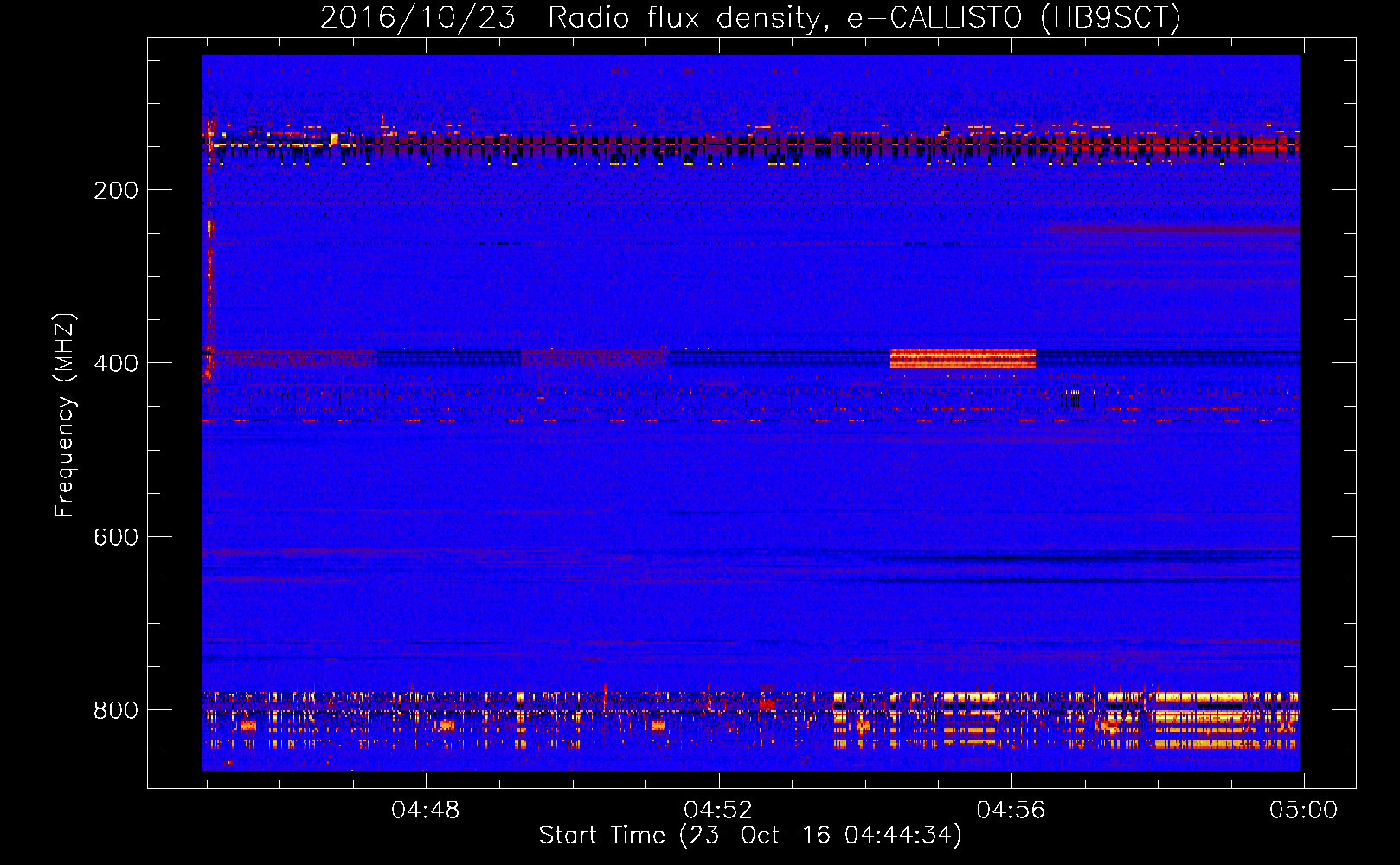Click the 400 frequency tick label
Viewport: 1400px width, 865px height.
point(116,363)
